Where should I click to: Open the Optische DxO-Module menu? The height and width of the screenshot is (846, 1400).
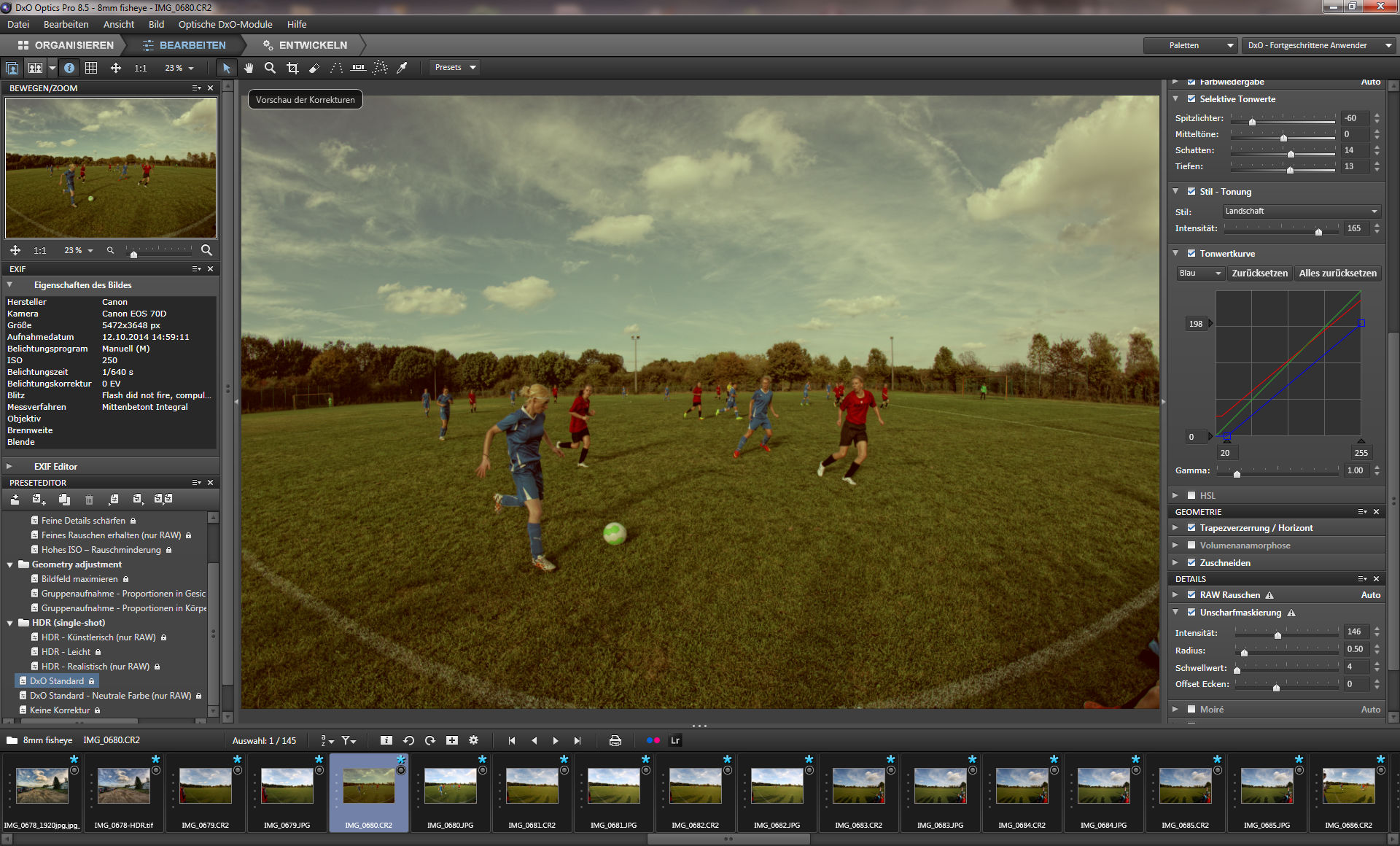[x=225, y=24]
